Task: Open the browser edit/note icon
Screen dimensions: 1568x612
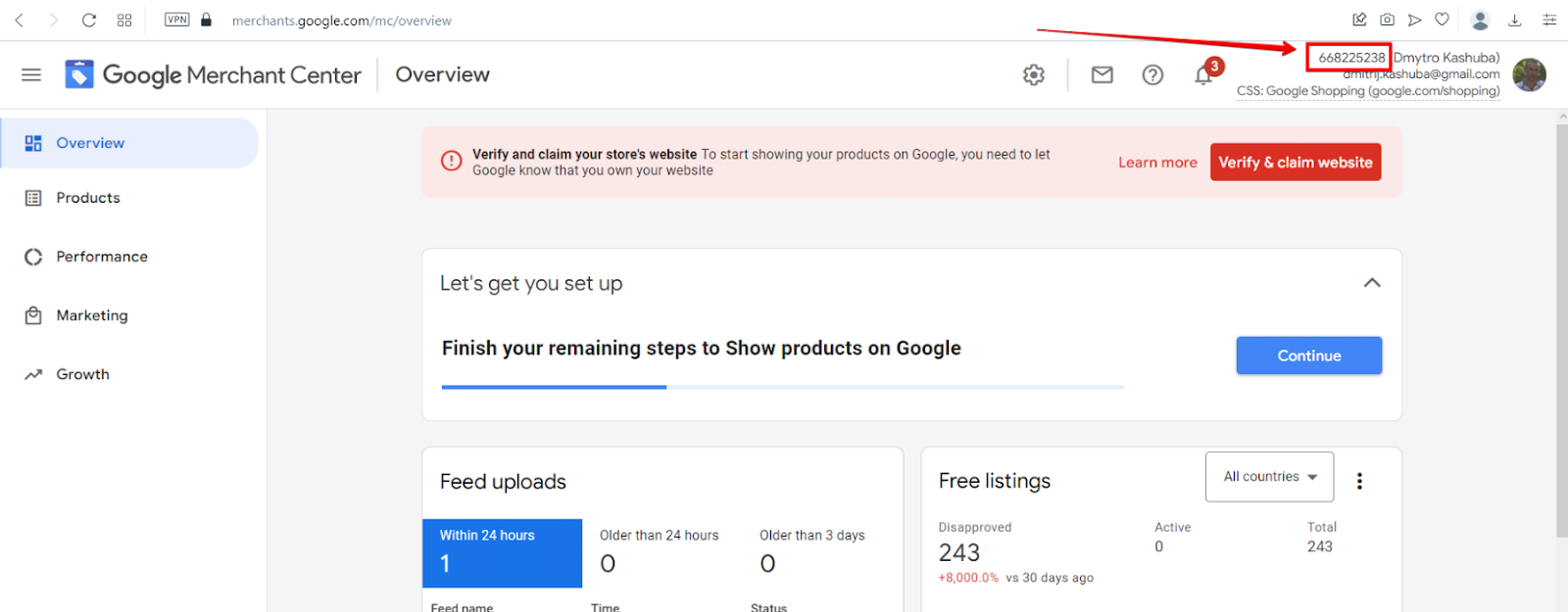Action: pos(1359,20)
